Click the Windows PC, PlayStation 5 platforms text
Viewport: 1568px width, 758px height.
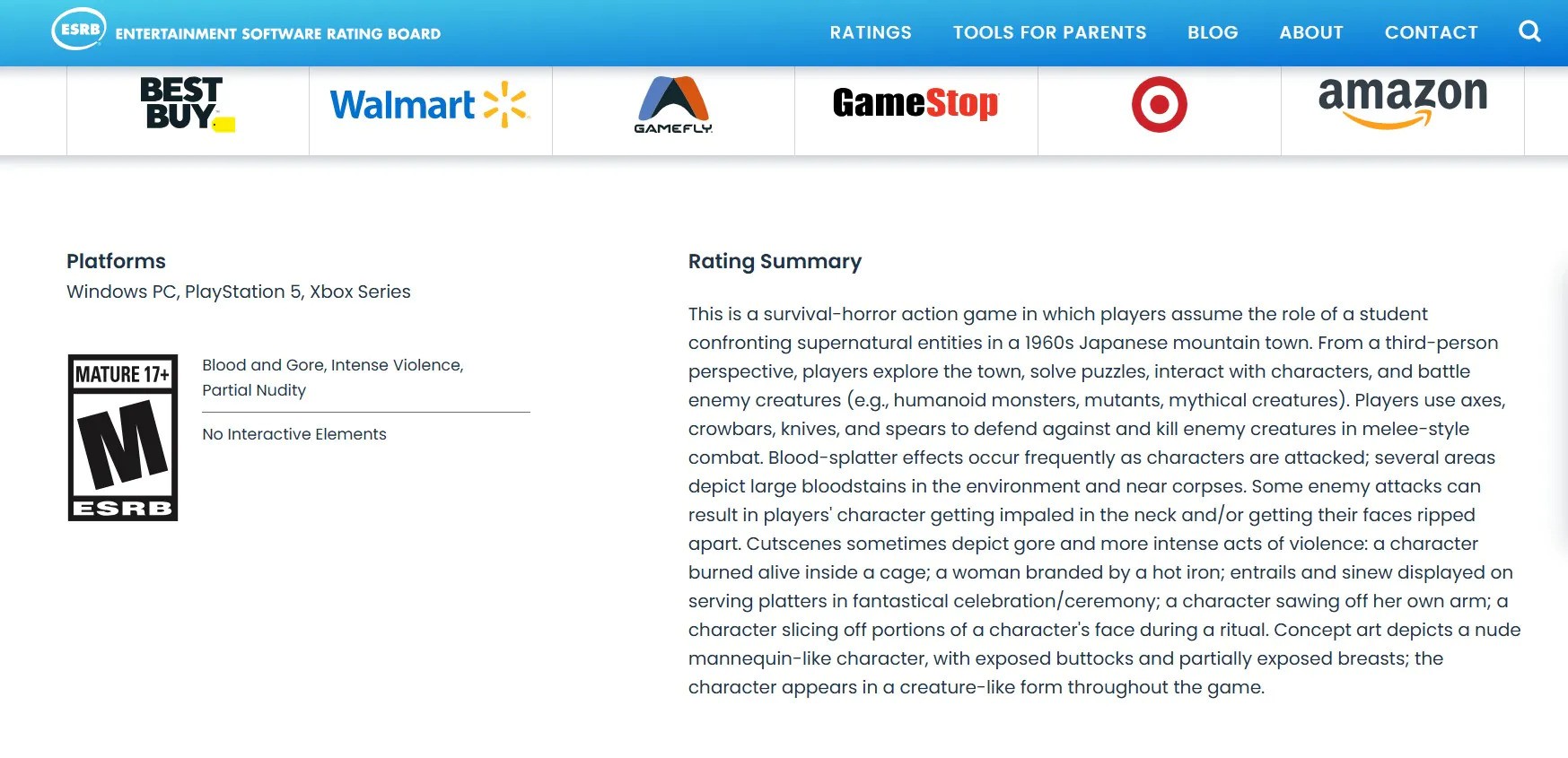pyautogui.click(x=238, y=292)
